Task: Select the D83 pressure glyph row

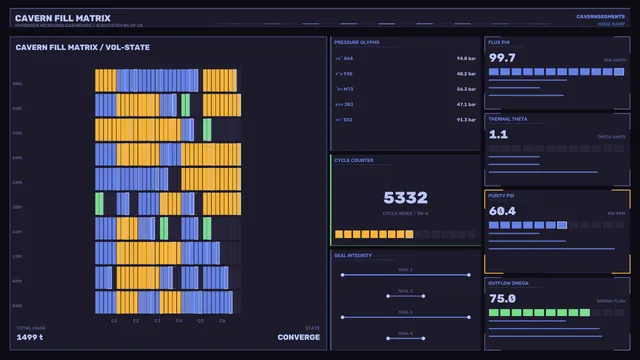Action: [405, 104]
